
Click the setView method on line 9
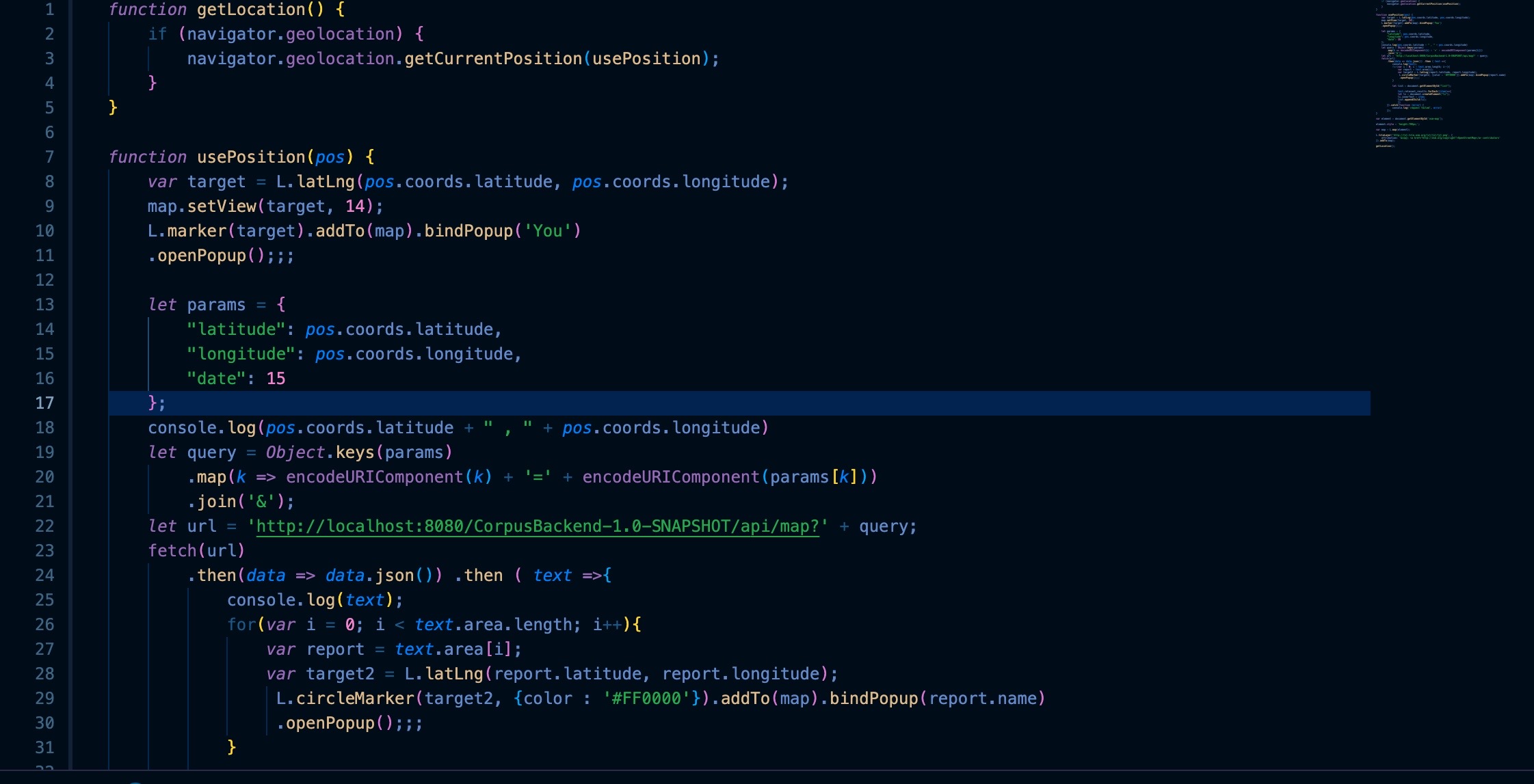click(x=221, y=206)
